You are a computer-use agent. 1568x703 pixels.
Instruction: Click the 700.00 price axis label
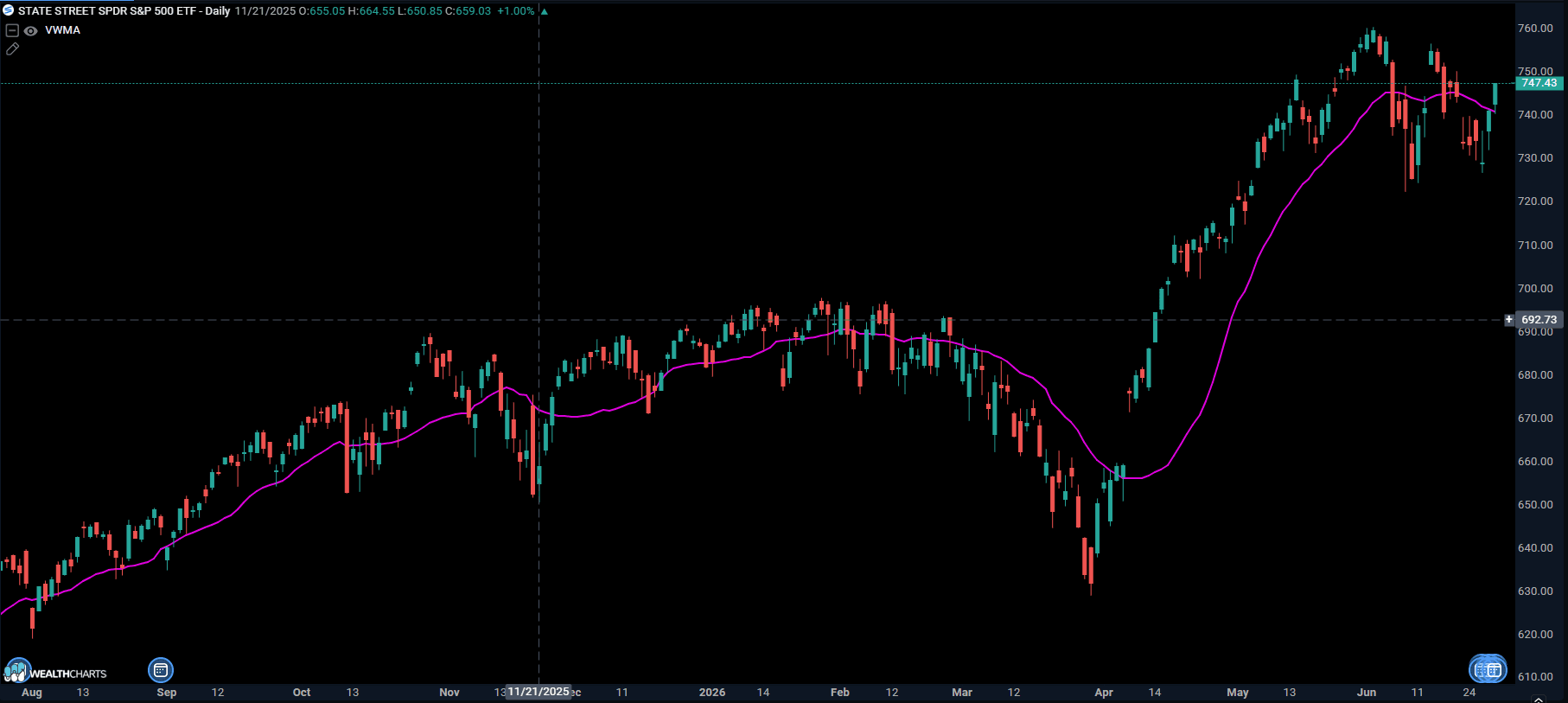[1535, 289]
